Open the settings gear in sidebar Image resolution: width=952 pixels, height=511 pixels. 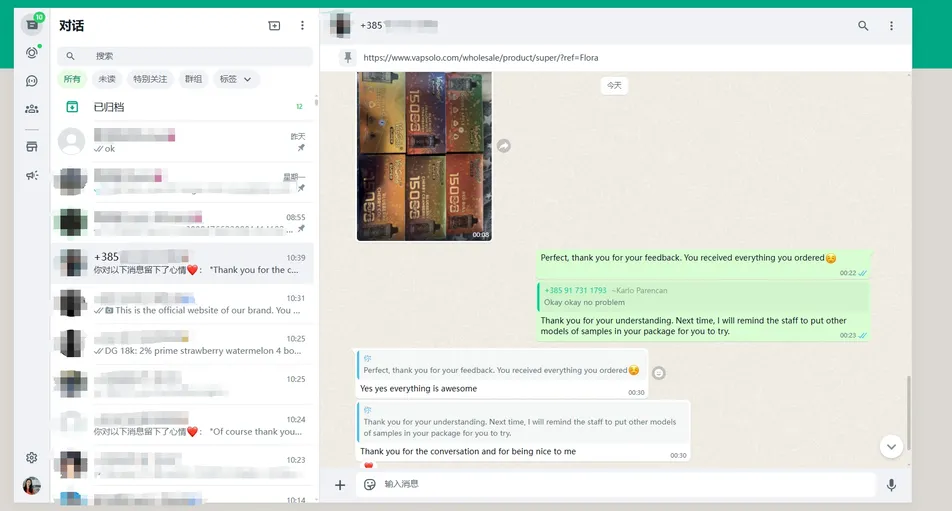[32, 458]
